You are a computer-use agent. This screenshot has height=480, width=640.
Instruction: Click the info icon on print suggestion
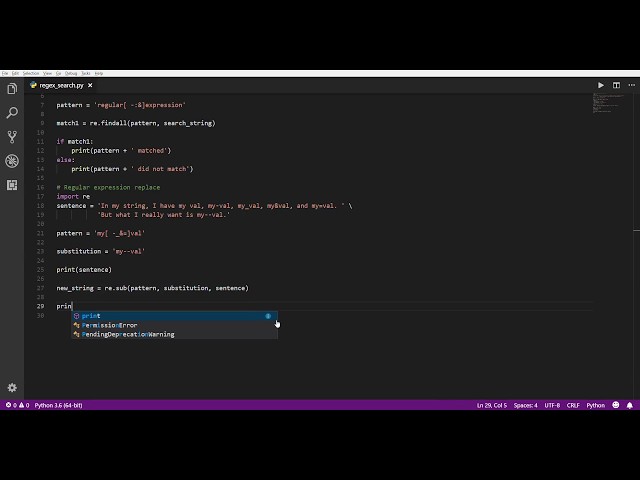tap(268, 316)
